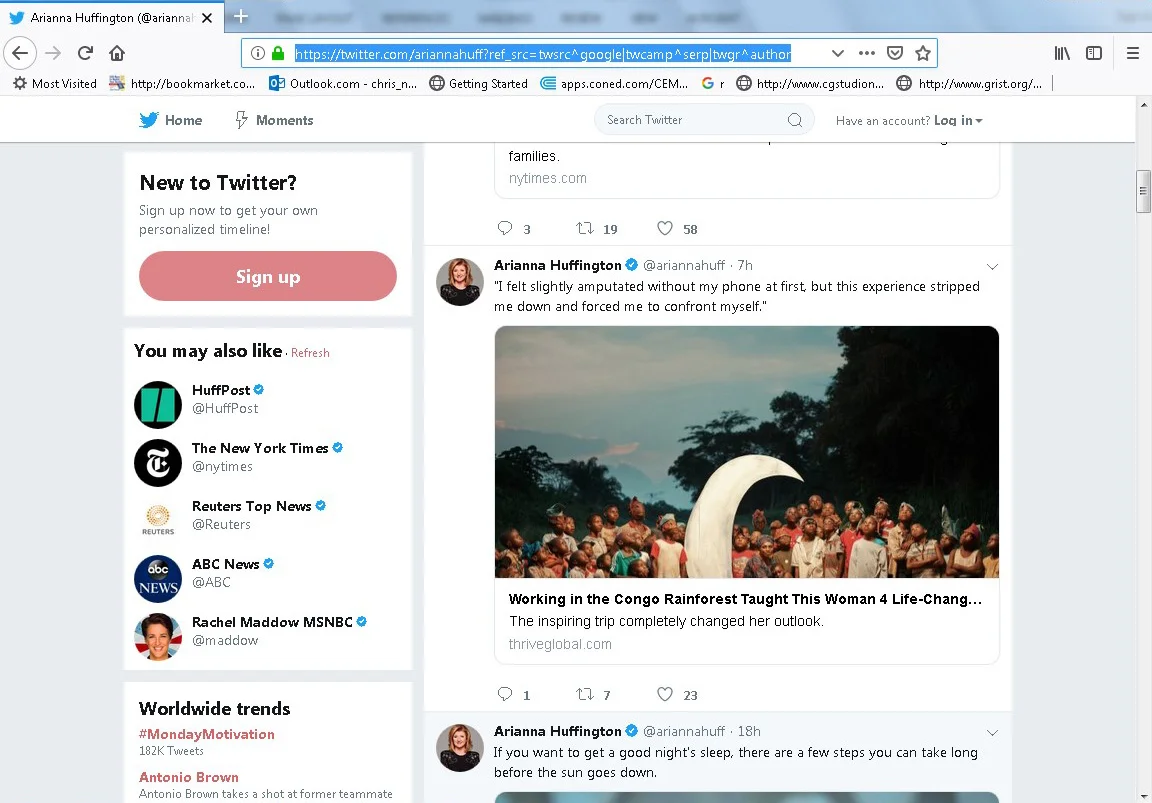Close the Arianna Huffington tab

point(207,18)
